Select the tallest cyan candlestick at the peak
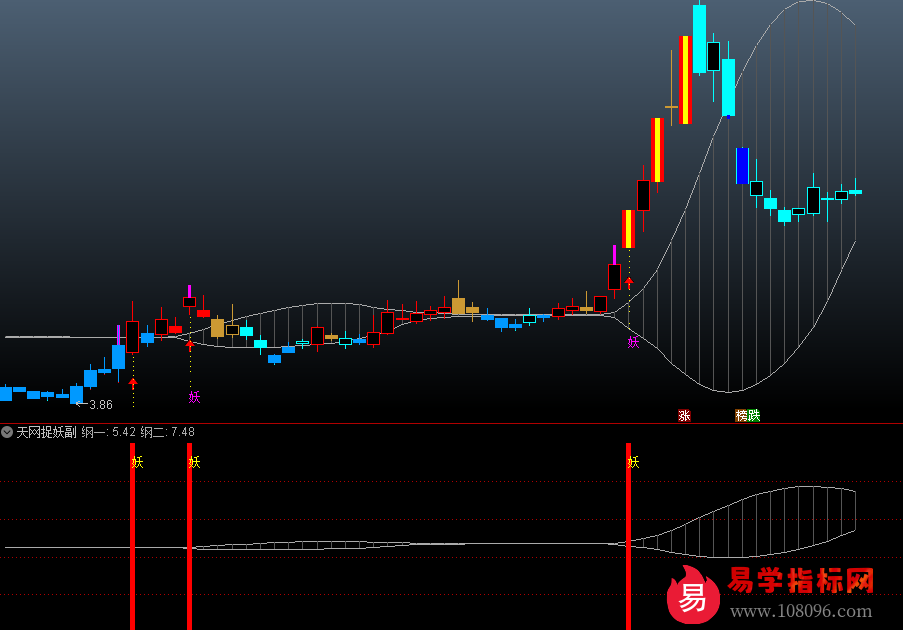 click(x=699, y=38)
